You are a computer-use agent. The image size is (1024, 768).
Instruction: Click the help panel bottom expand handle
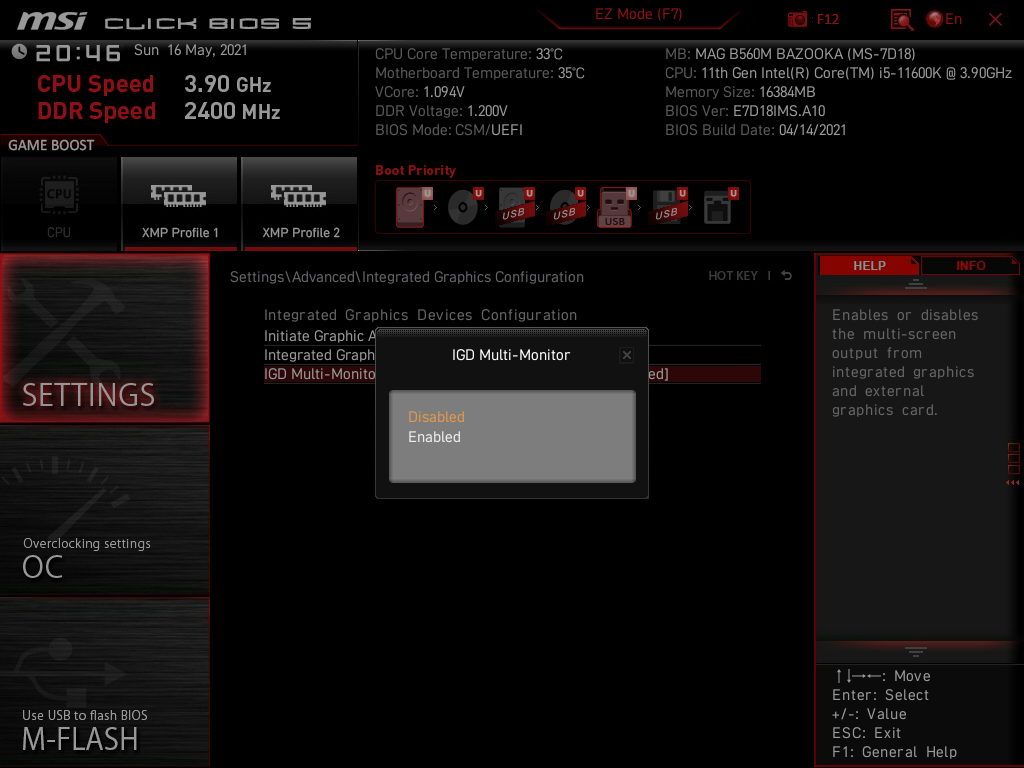[916, 652]
